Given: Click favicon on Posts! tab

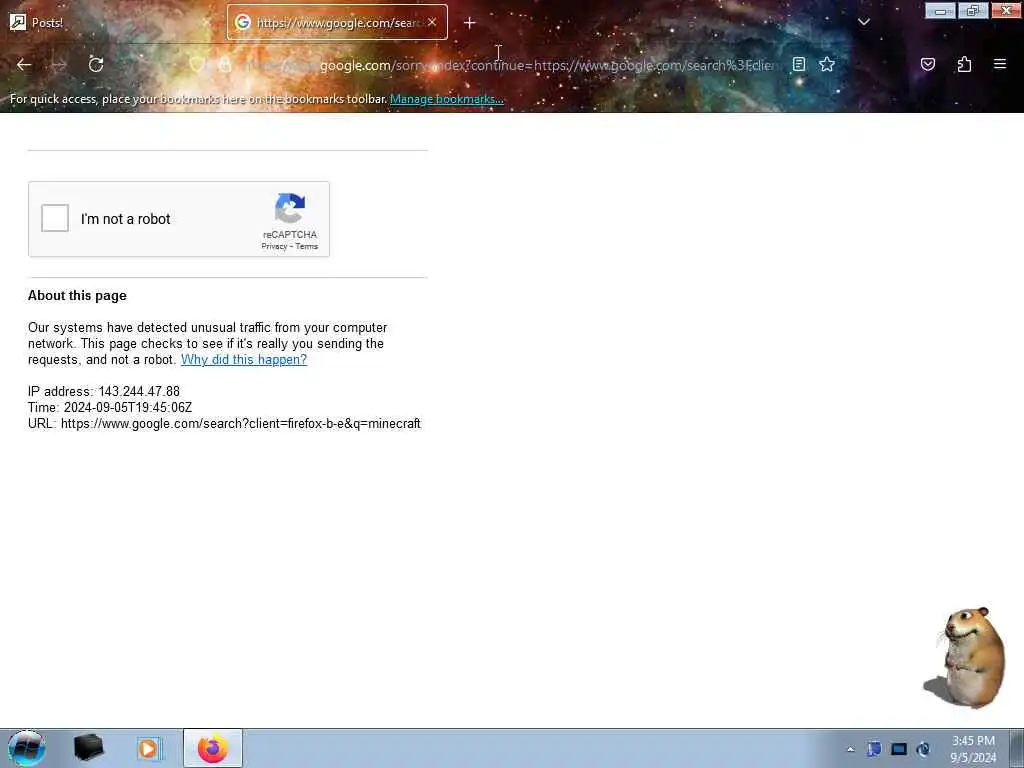Looking at the screenshot, I should [x=18, y=23].
